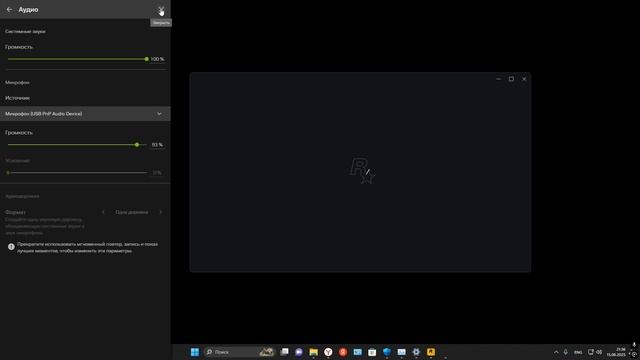Open the monitor app icon on taskbar
This screenshot has height=360, width=640.
(x=401, y=352)
